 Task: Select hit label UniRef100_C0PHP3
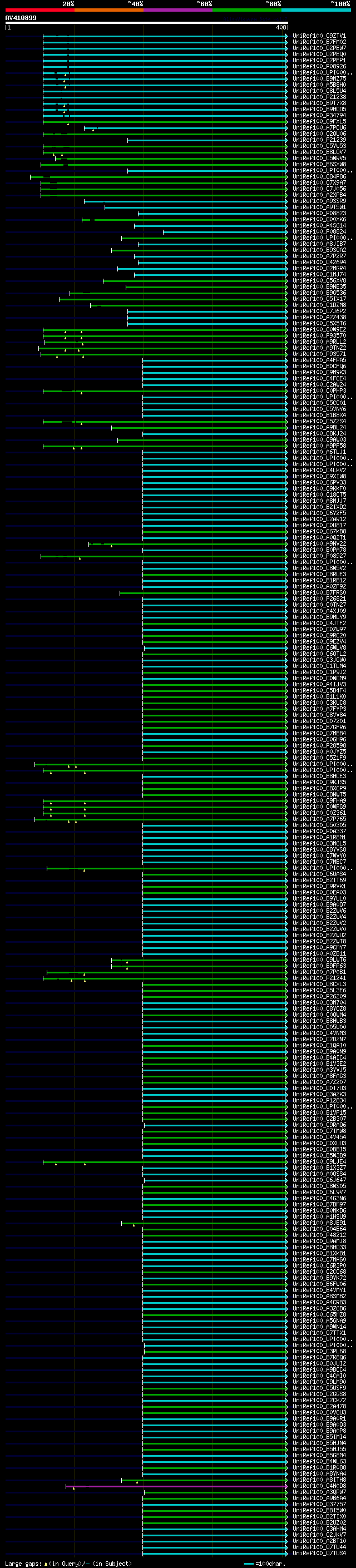tap(319, 391)
